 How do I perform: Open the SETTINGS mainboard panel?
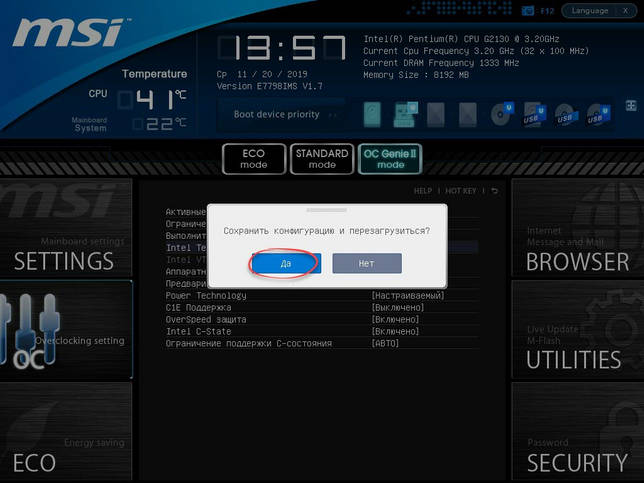(x=66, y=227)
